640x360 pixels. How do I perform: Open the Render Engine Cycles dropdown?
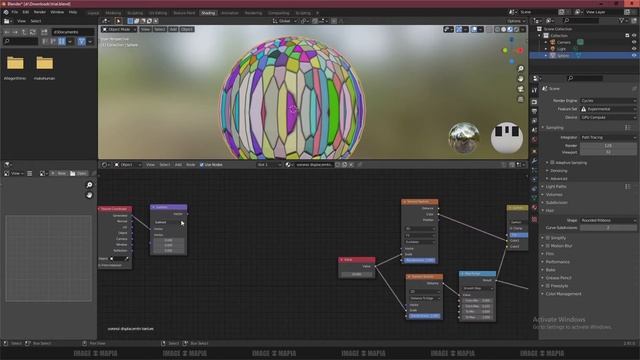608,100
